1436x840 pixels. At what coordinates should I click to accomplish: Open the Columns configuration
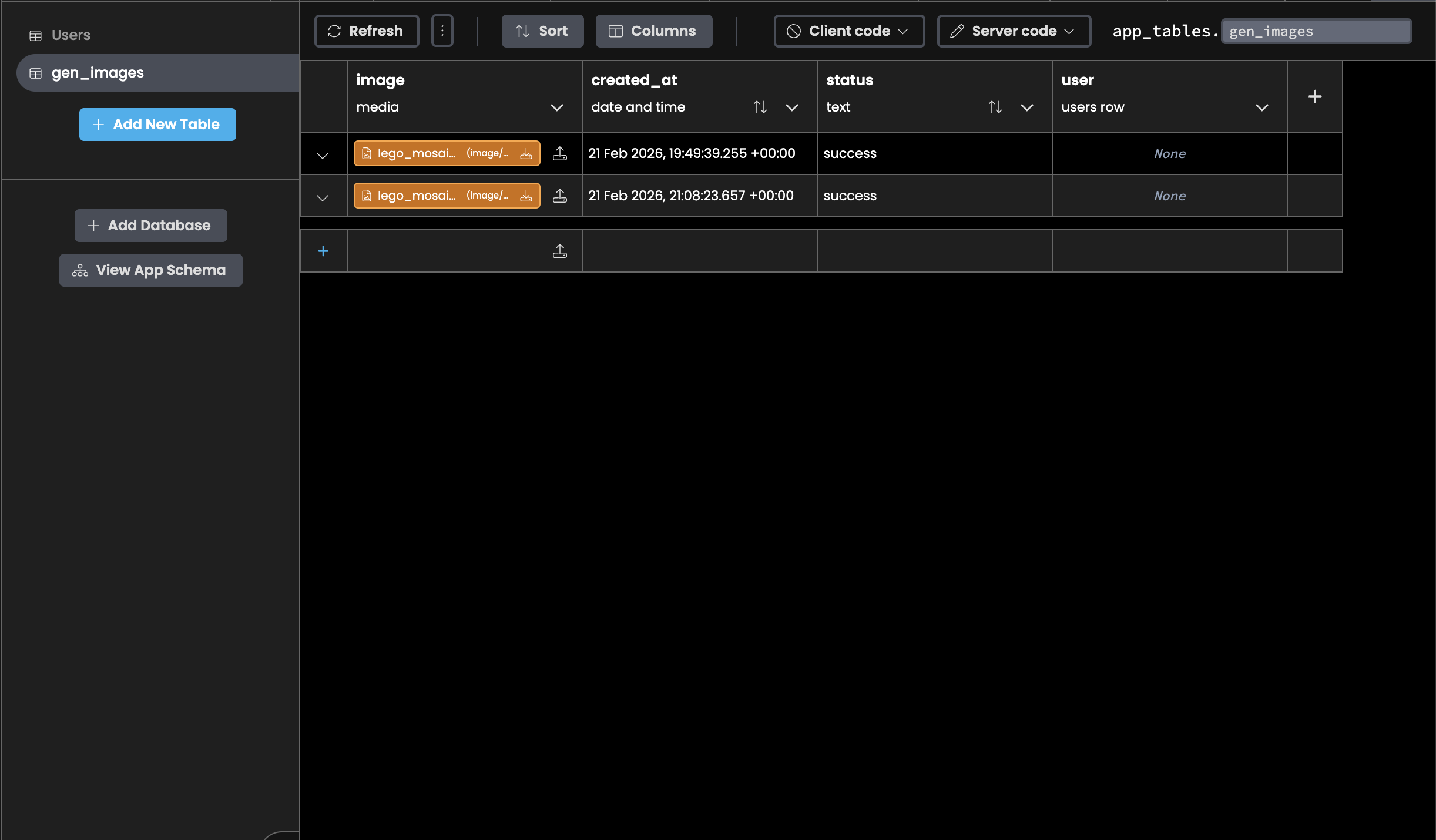653,31
